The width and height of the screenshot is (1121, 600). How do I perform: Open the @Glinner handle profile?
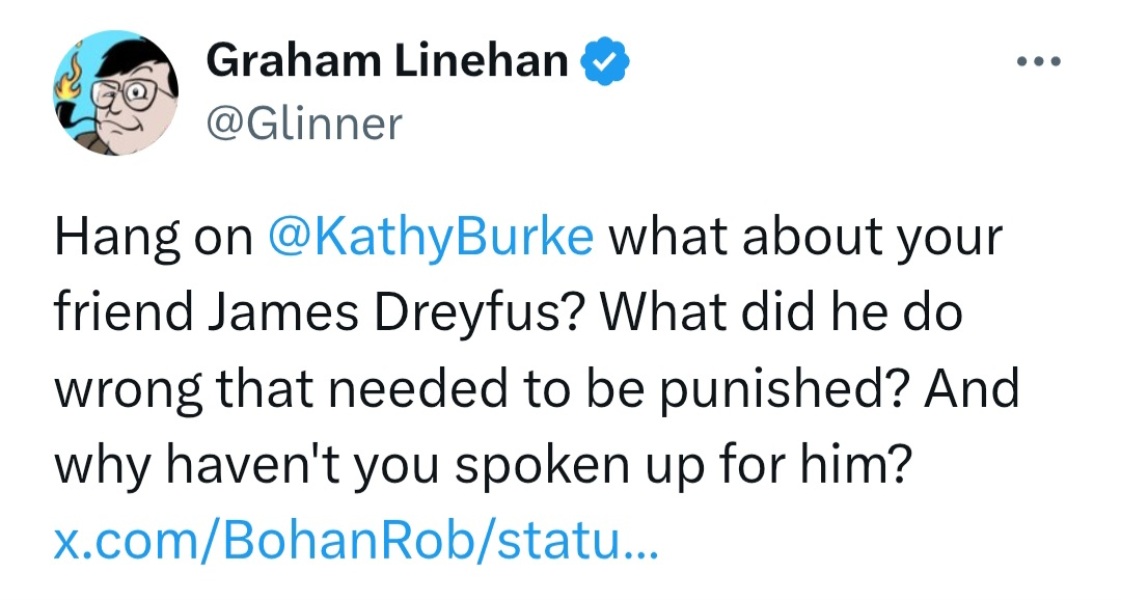[303, 123]
